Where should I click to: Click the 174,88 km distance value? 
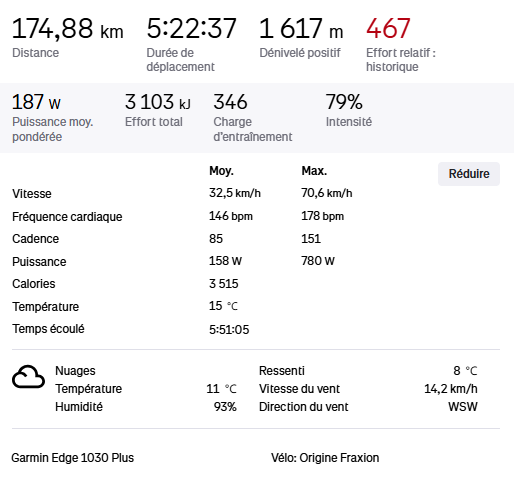coord(68,29)
